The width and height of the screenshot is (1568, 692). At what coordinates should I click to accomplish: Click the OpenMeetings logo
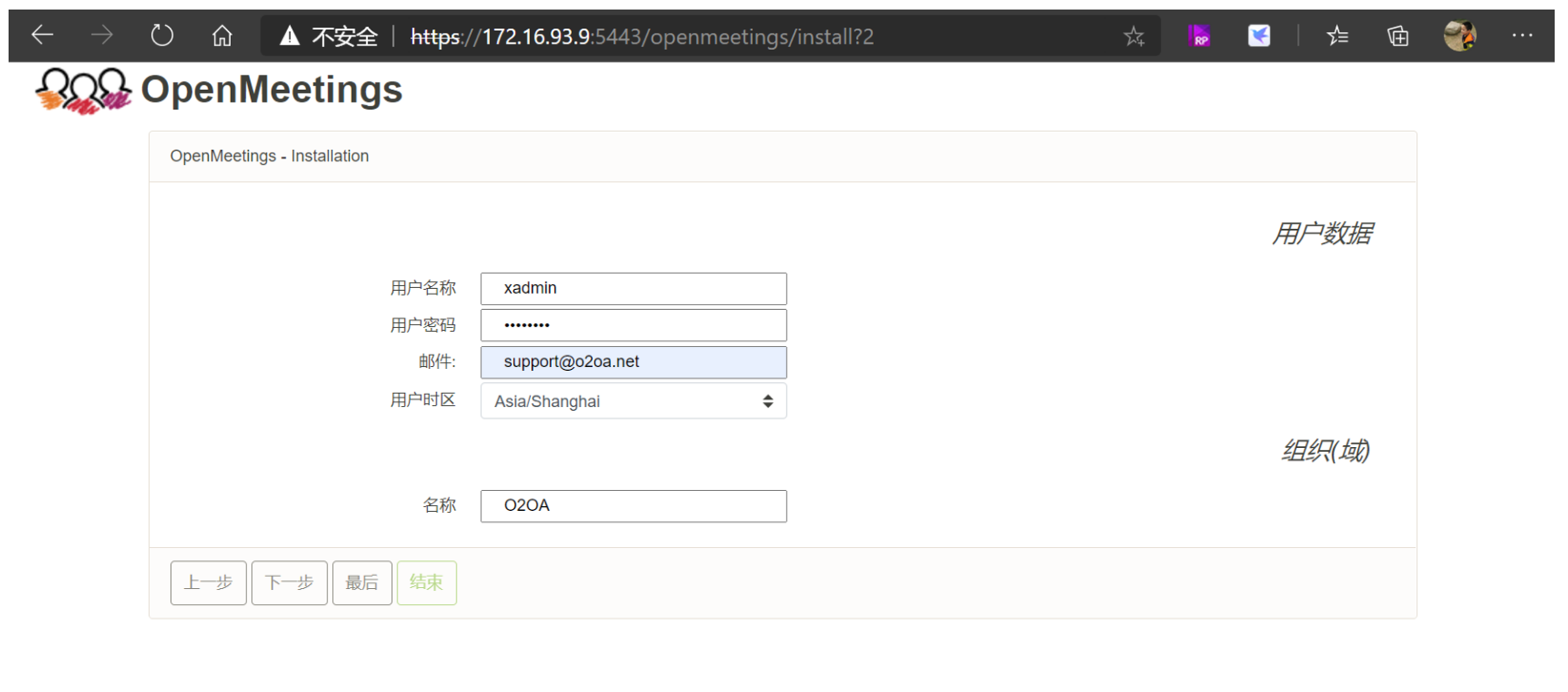click(x=219, y=91)
